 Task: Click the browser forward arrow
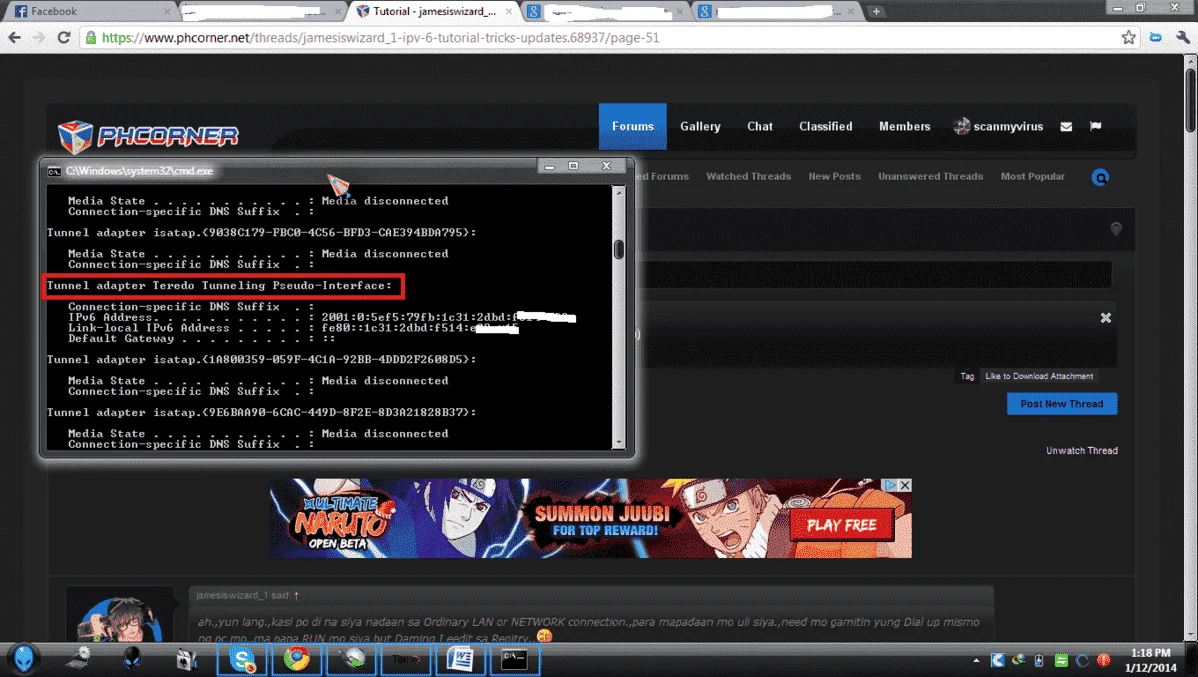coord(38,37)
